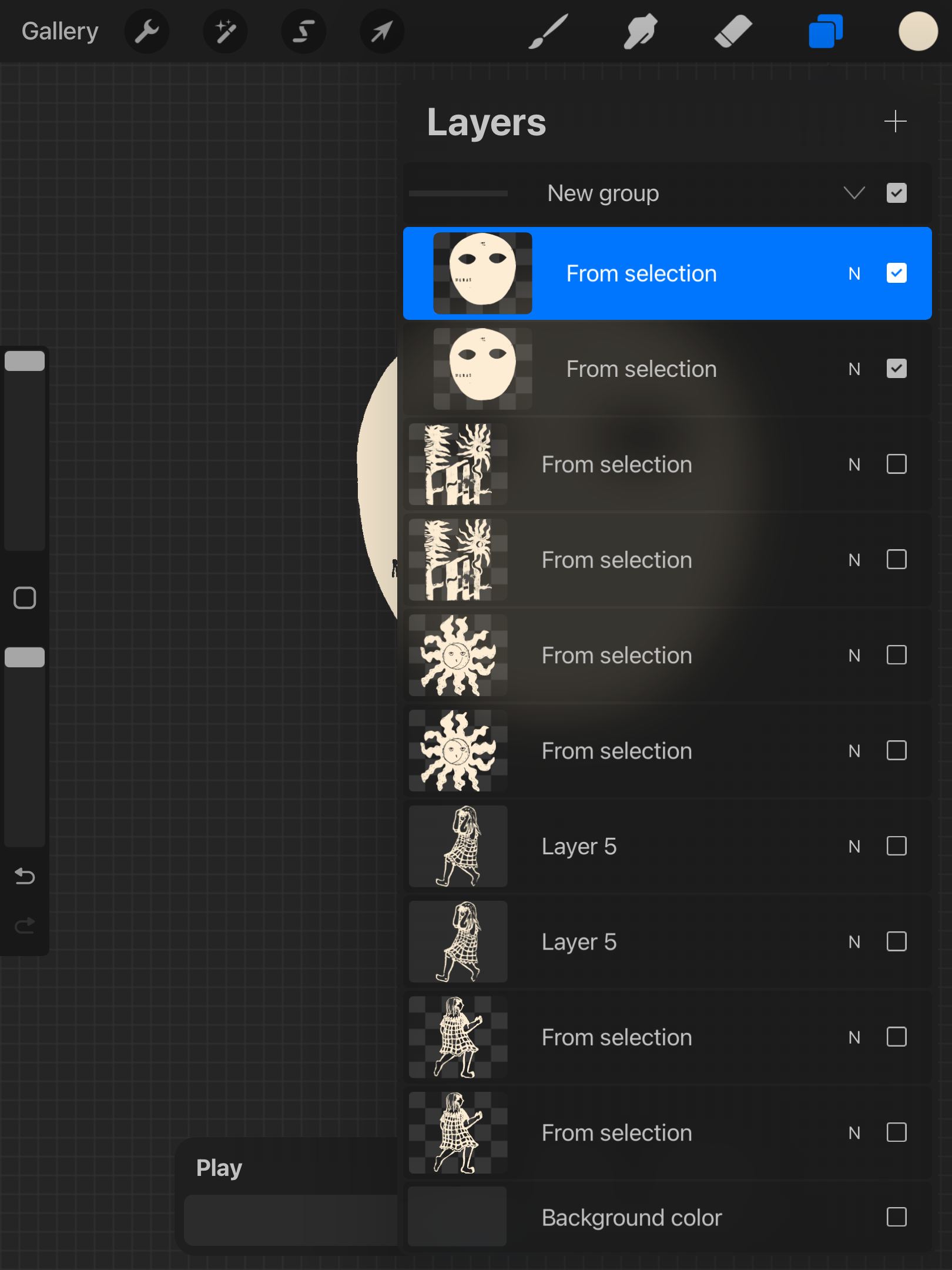This screenshot has width=952, height=1270.
Task: Select the Eraser tool
Action: 733,31
